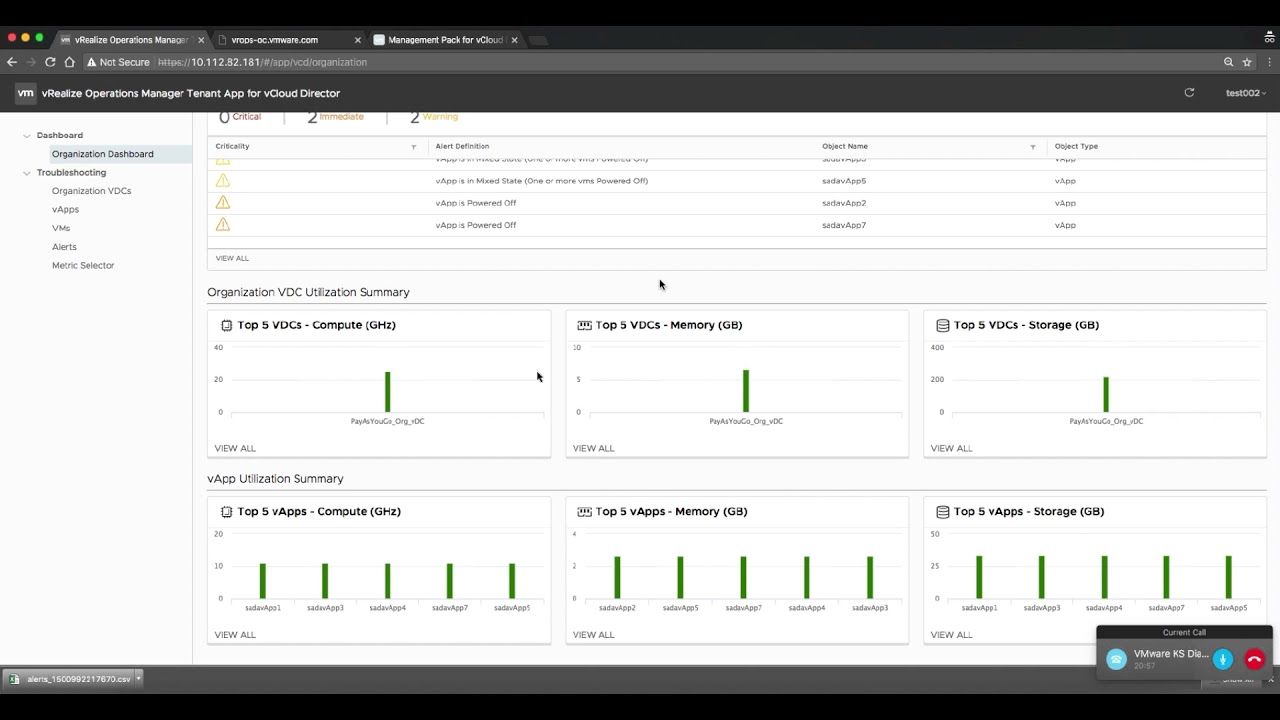Screen dimensions: 1280x720
Task: Click the browser back arrow
Action: pyautogui.click(x=12, y=62)
